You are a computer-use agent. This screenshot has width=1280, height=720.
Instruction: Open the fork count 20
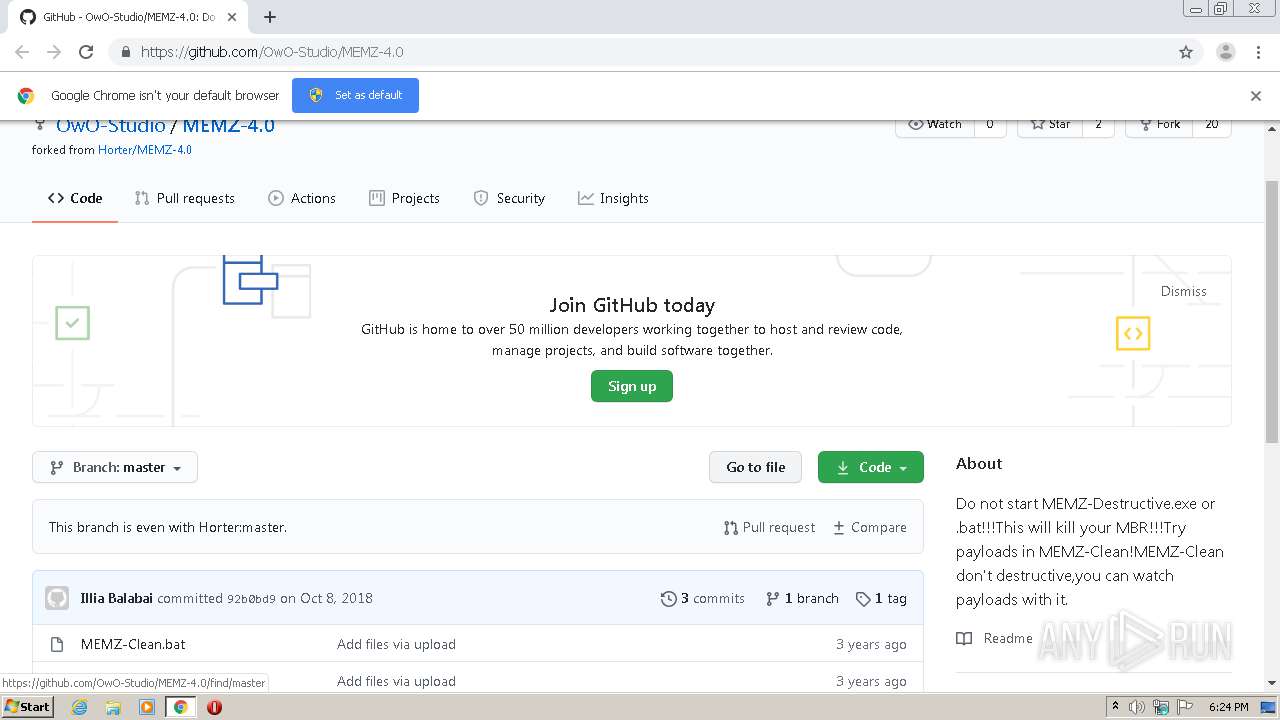click(x=1211, y=125)
